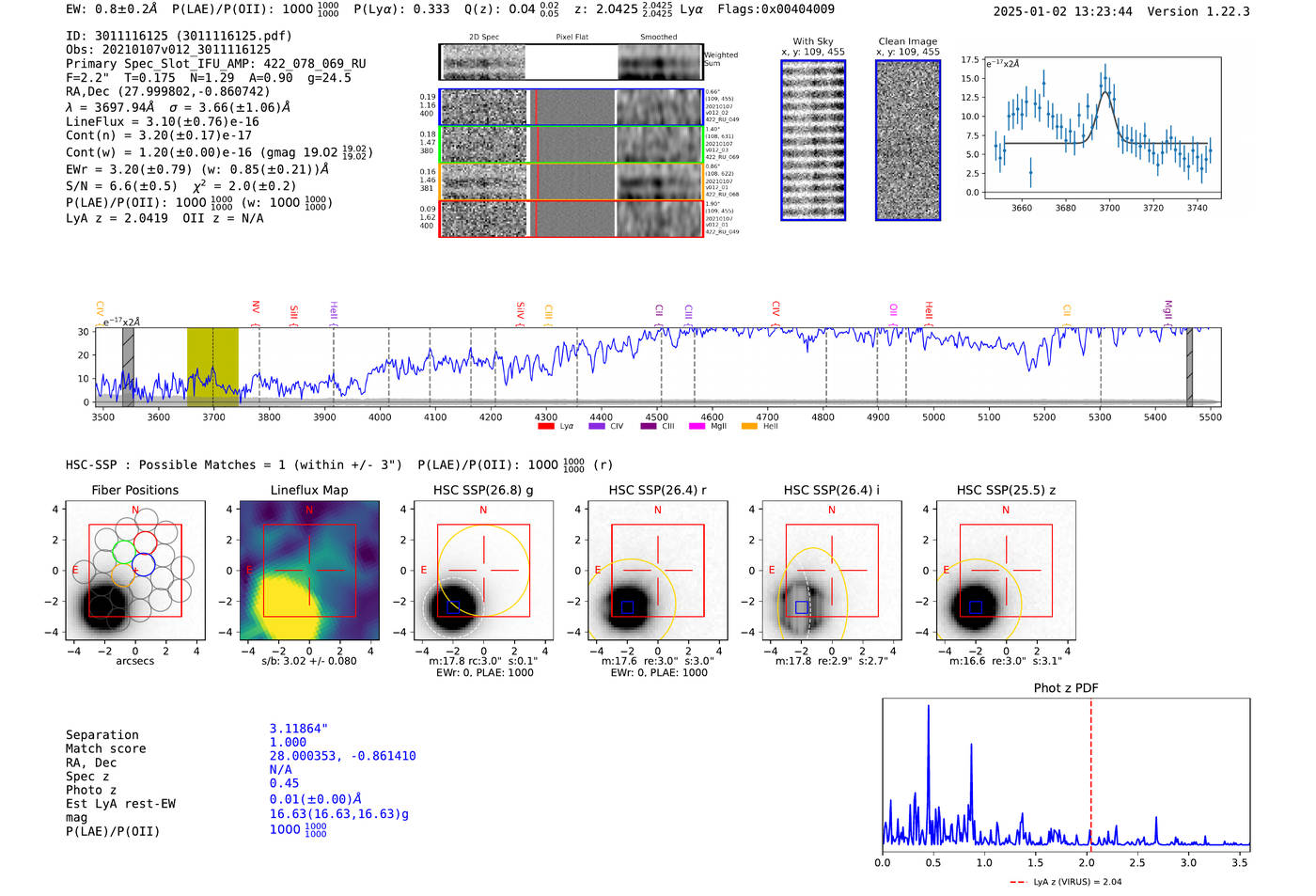Click the red Lyα legend swatch

tap(545, 426)
